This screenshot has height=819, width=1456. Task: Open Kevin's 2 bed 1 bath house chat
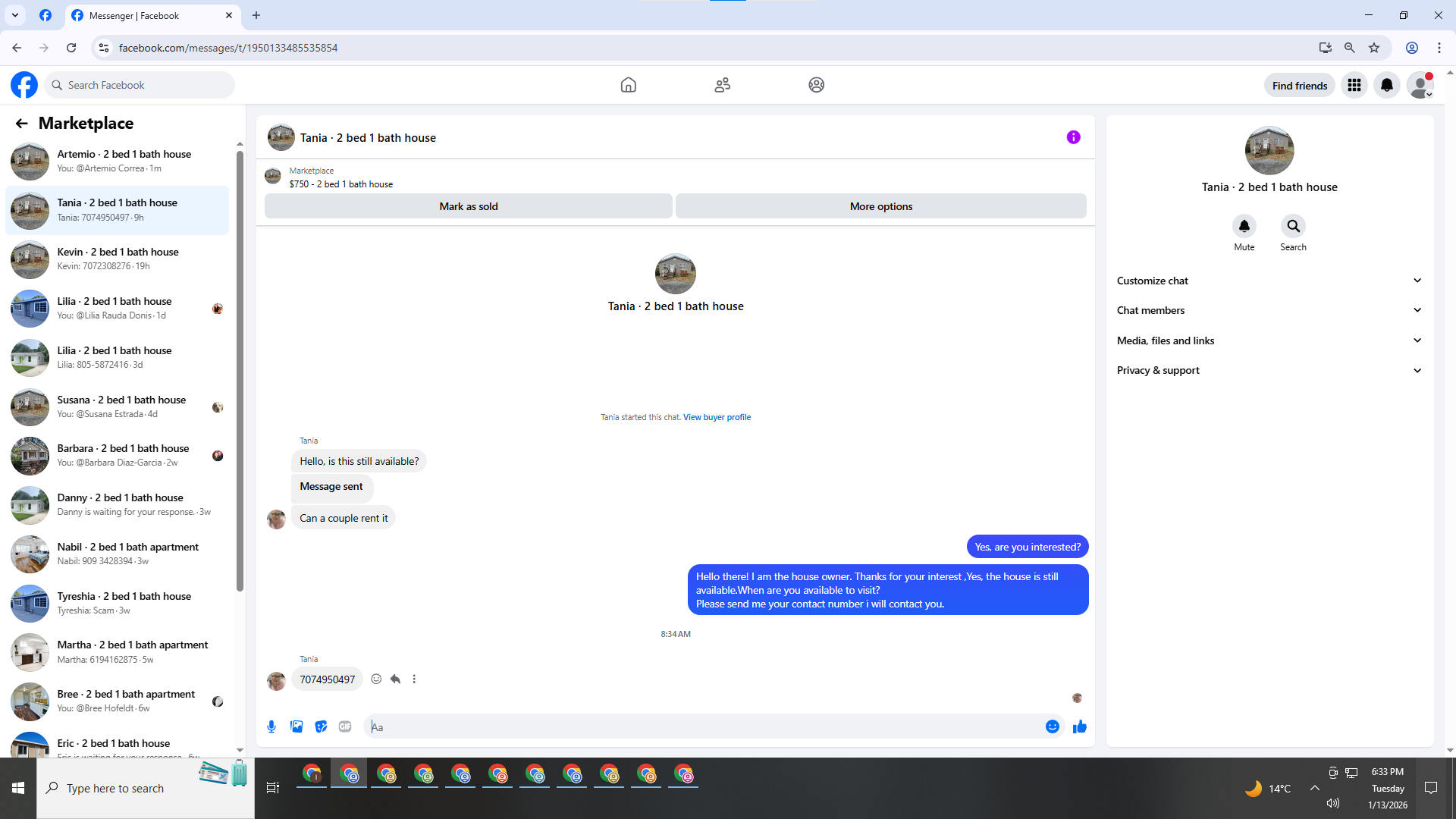(118, 259)
